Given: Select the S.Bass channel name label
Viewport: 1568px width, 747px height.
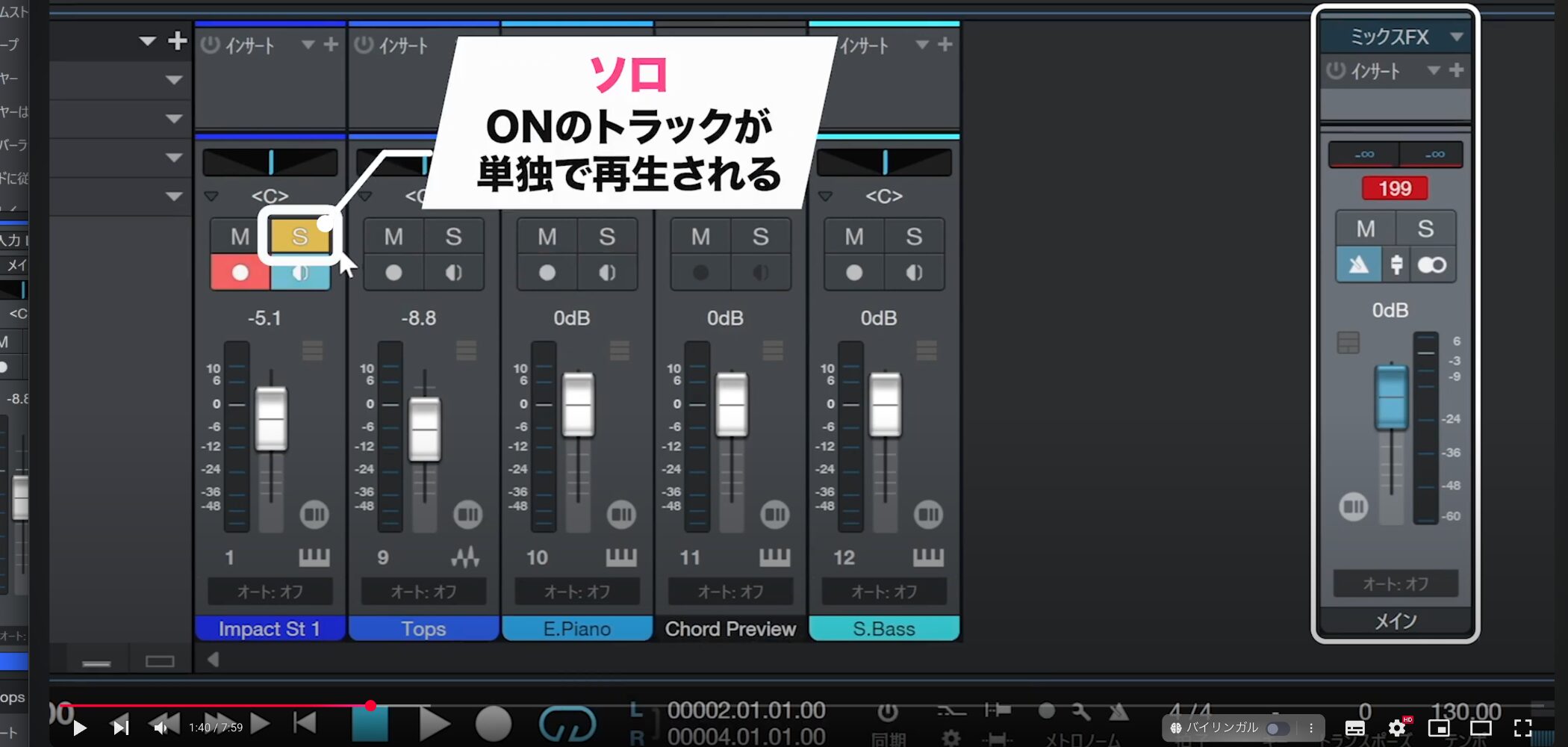Looking at the screenshot, I should tap(884, 629).
